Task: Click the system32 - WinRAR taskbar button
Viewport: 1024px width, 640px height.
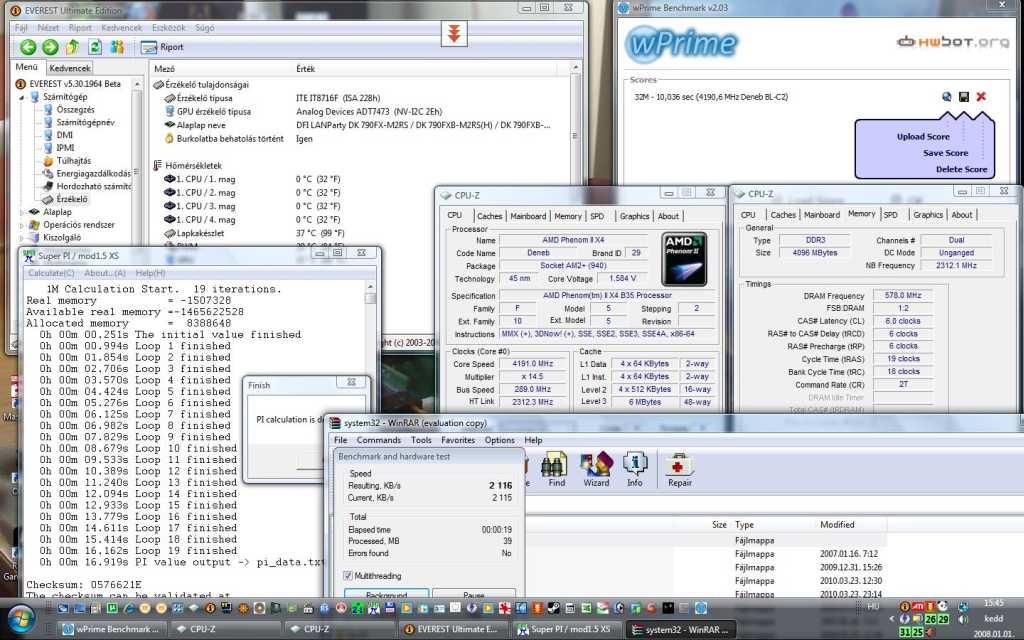Action: [679, 629]
